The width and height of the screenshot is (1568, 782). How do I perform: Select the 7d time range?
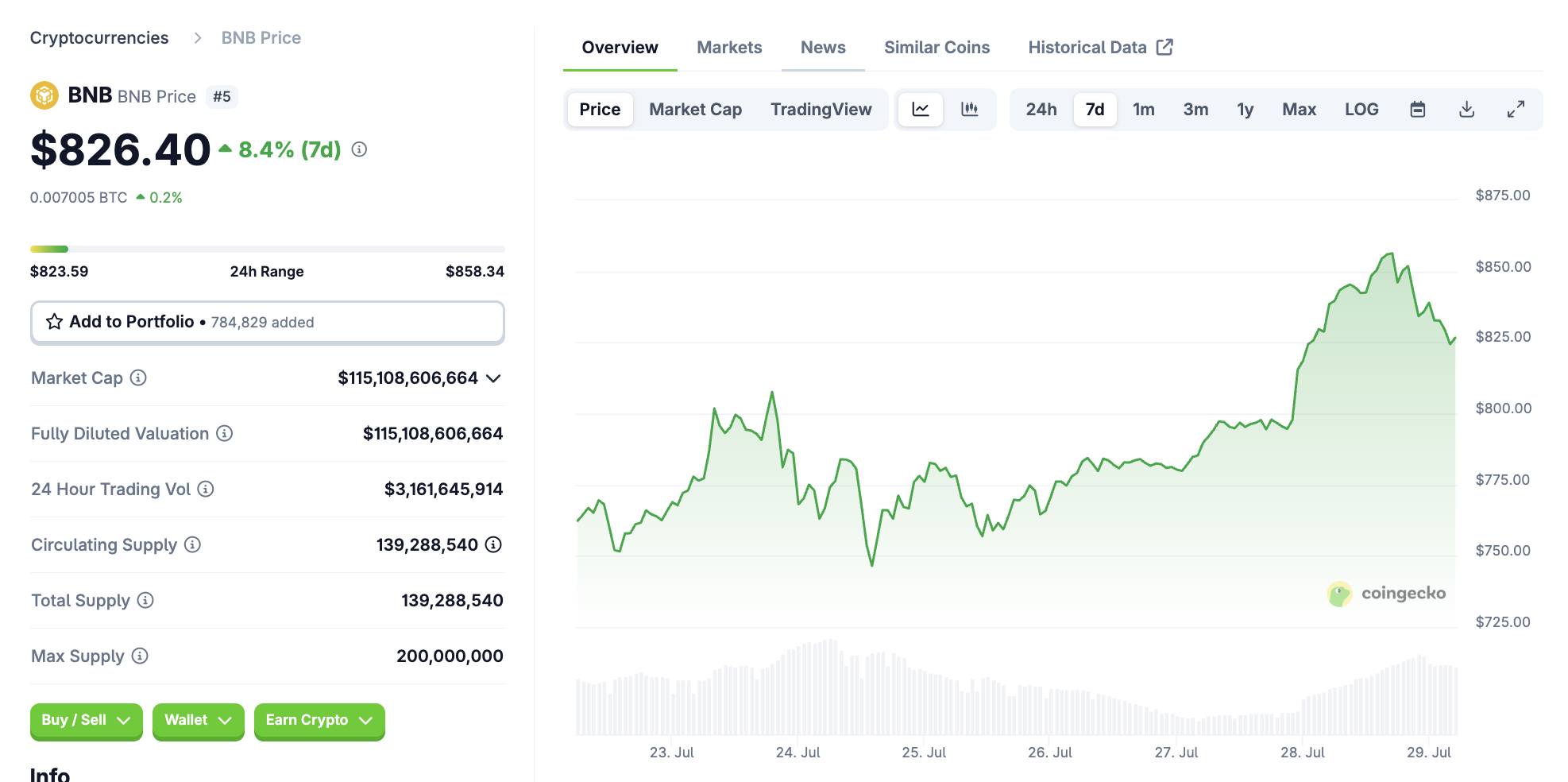(x=1095, y=110)
